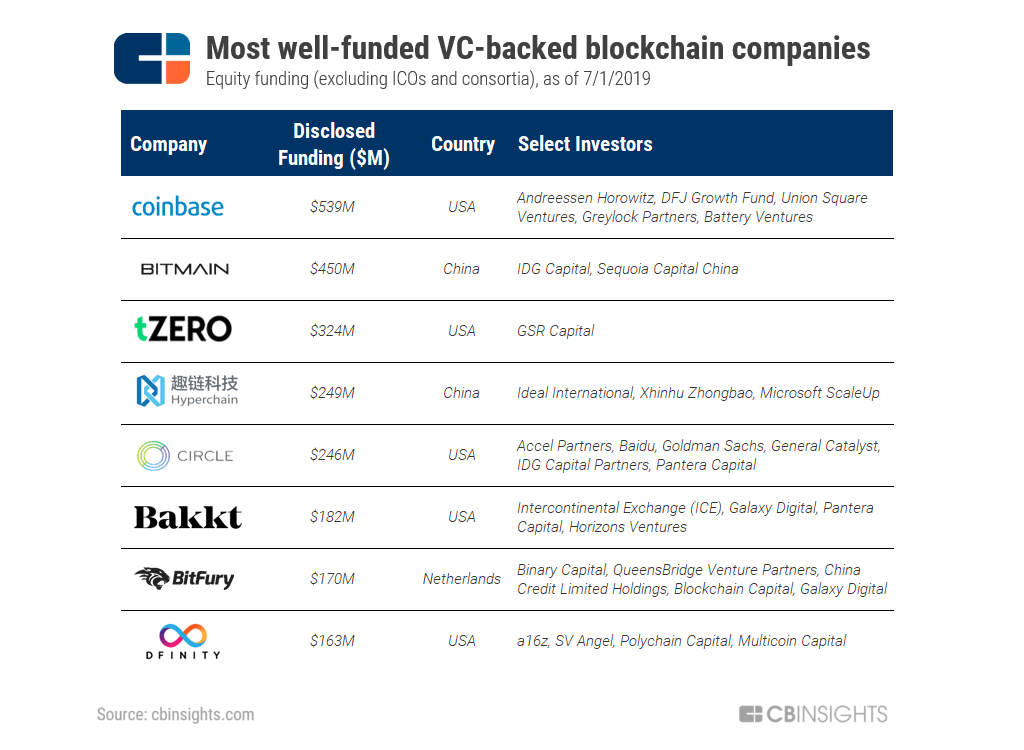Screen dimensions: 1024x750
Task: Click the tZERO logo
Action: coord(183,329)
